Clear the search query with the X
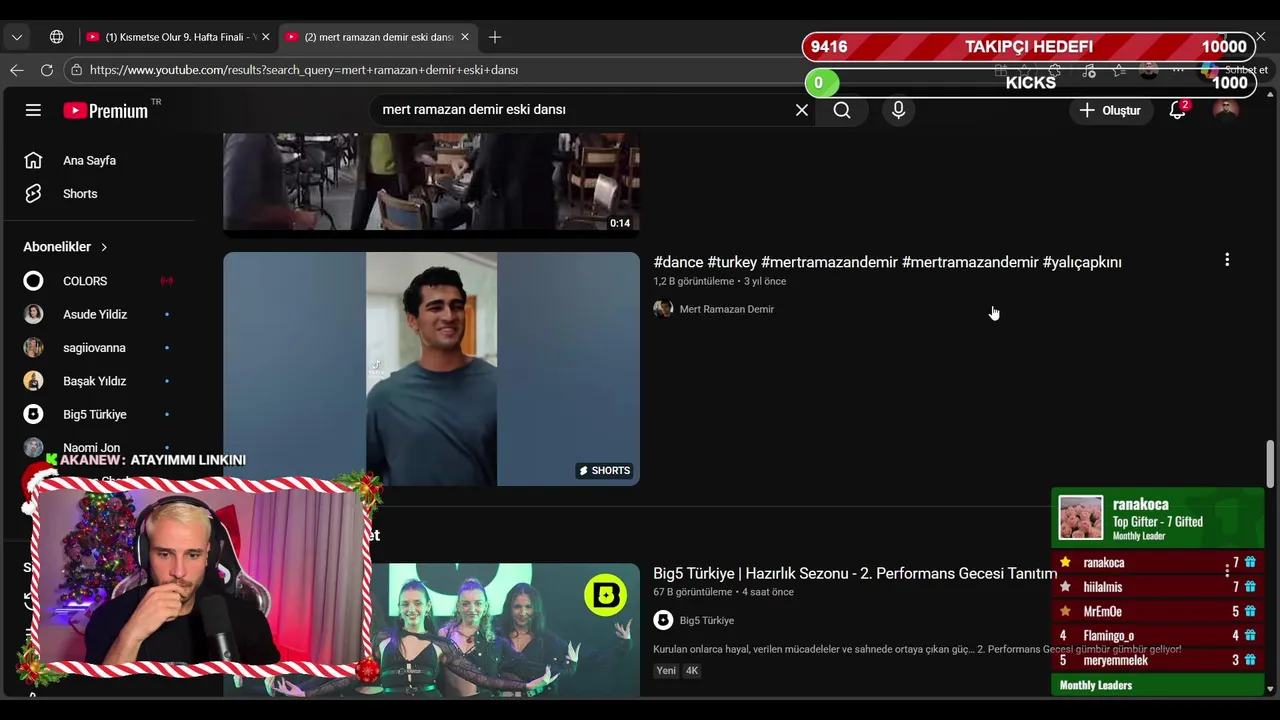This screenshot has width=1280, height=720. tap(802, 110)
